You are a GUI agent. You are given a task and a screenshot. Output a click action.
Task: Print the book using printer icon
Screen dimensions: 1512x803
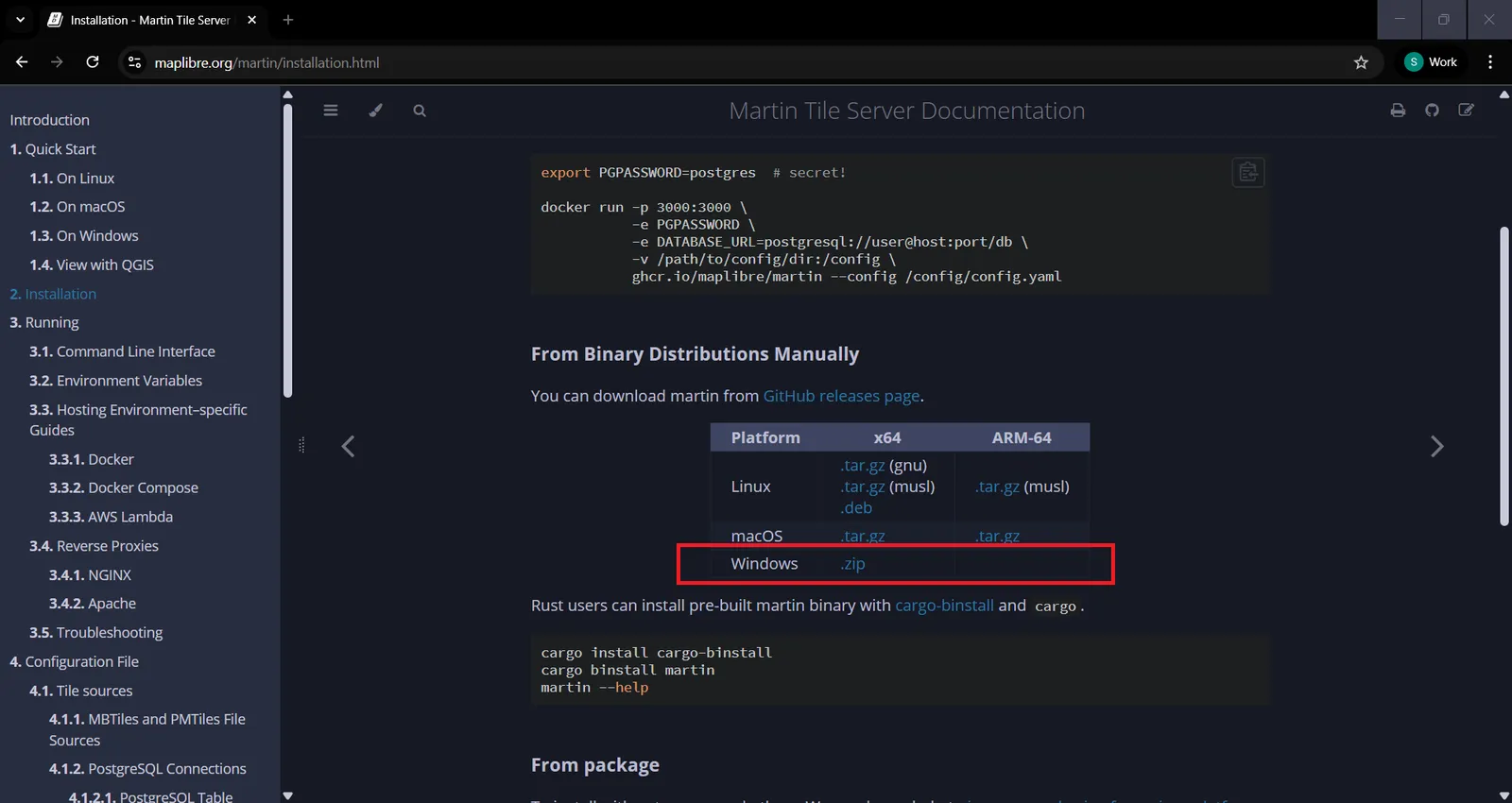pyautogui.click(x=1398, y=111)
